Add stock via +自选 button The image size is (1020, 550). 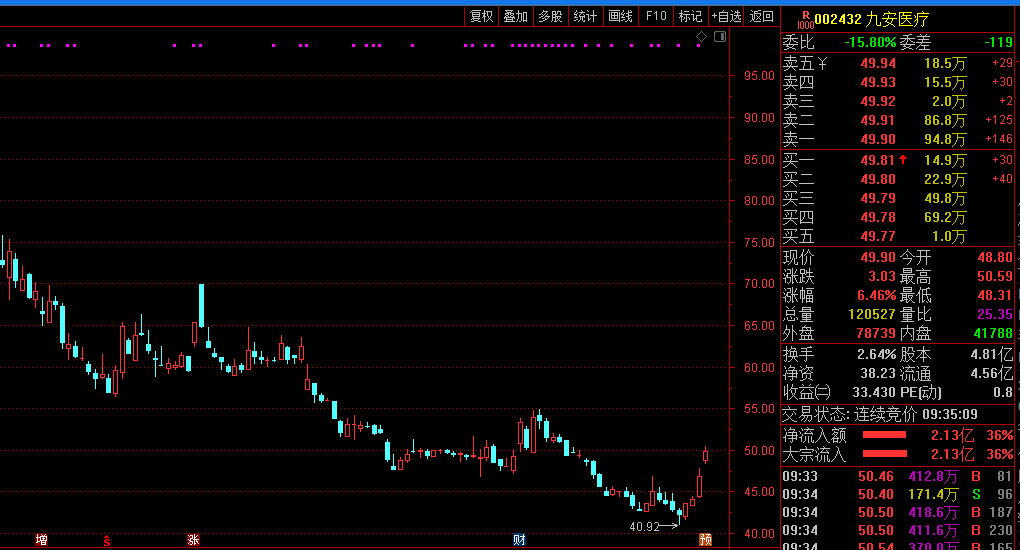click(726, 16)
